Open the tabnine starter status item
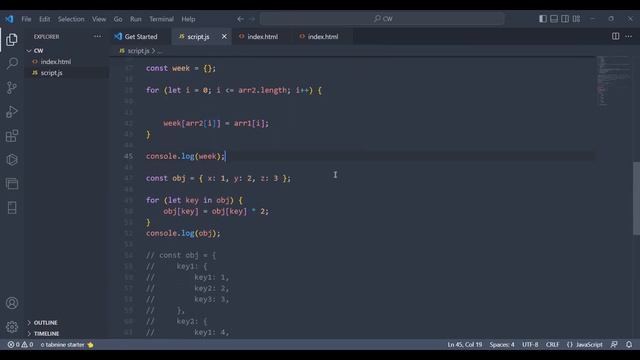The width and height of the screenshot is (640, 360). 67,344
